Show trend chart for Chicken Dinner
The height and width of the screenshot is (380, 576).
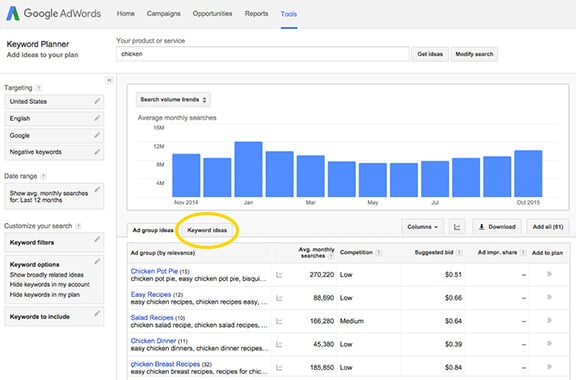[279, 344]
